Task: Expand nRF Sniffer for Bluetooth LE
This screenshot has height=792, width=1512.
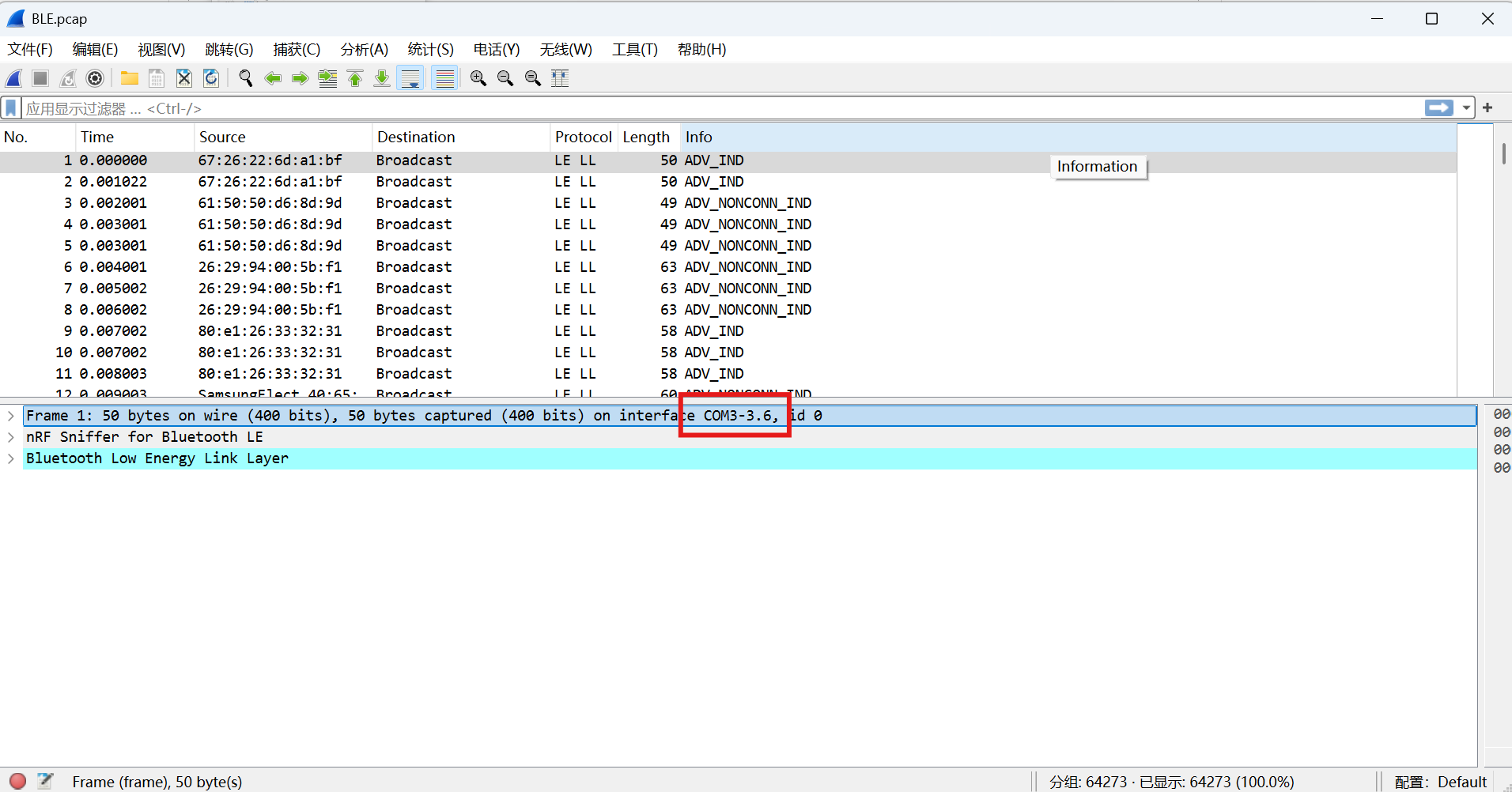Action: [x=11, y=437]
